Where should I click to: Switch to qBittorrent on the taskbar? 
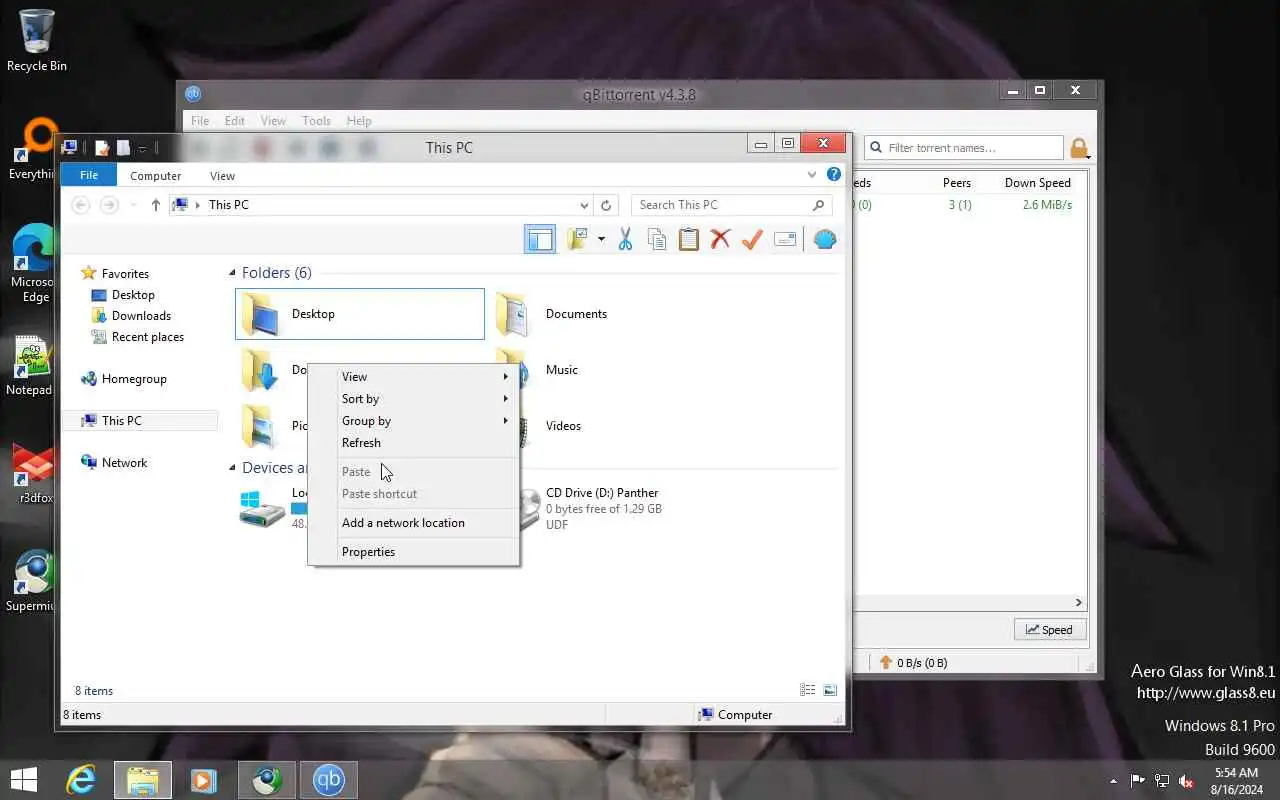click(328, 780)
